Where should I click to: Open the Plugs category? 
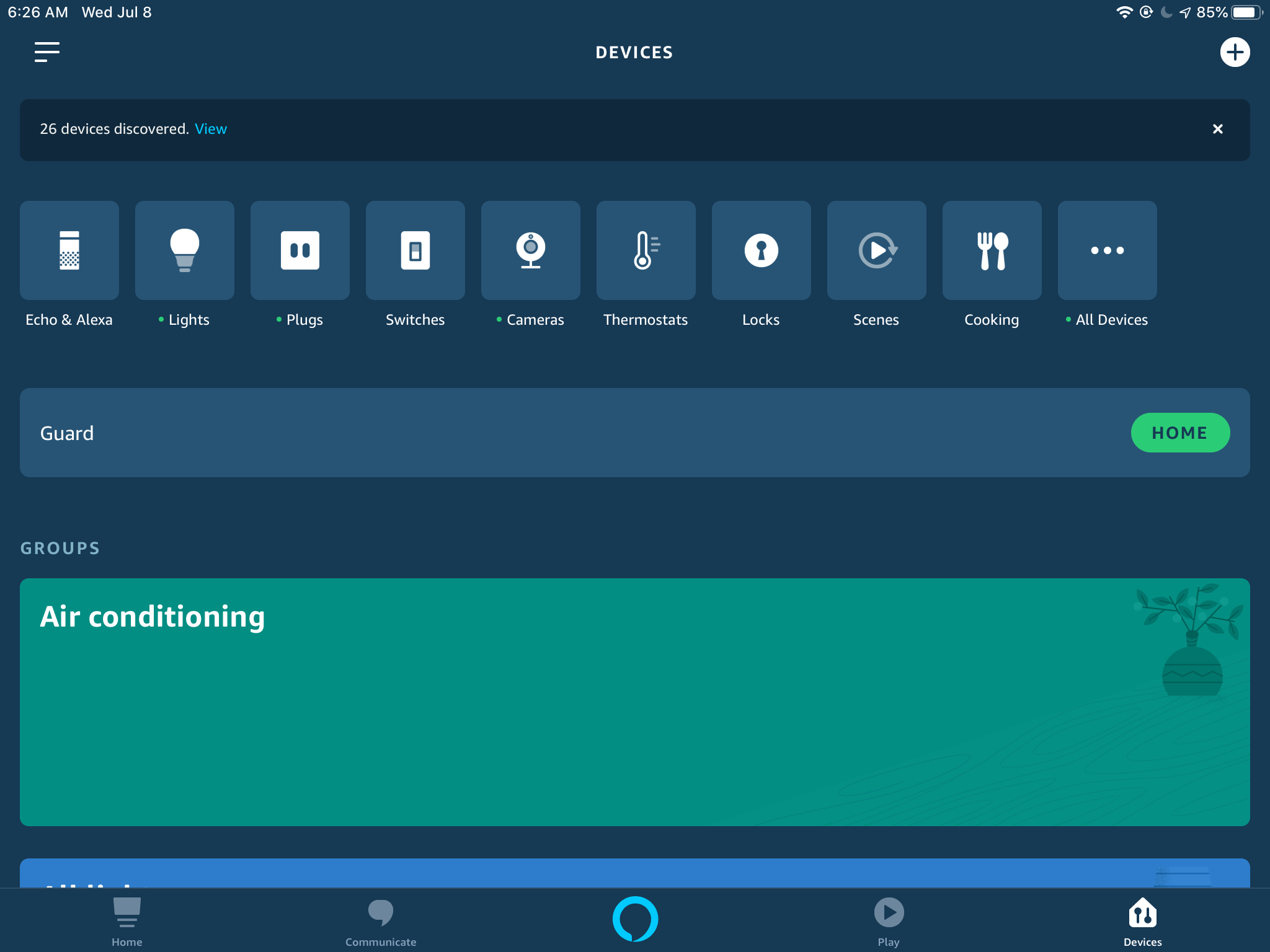click(x=300, y=250)
